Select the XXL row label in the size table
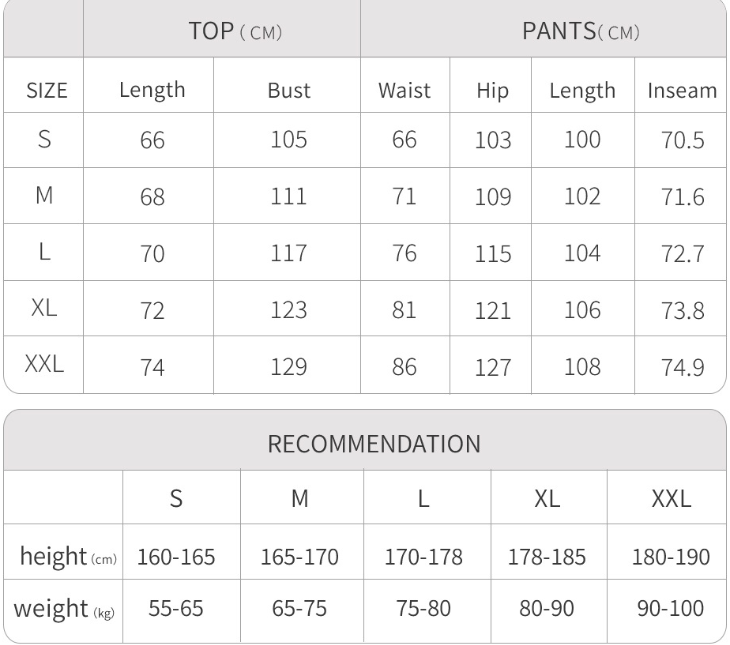 pyautogui.click(x=44, y=365)
